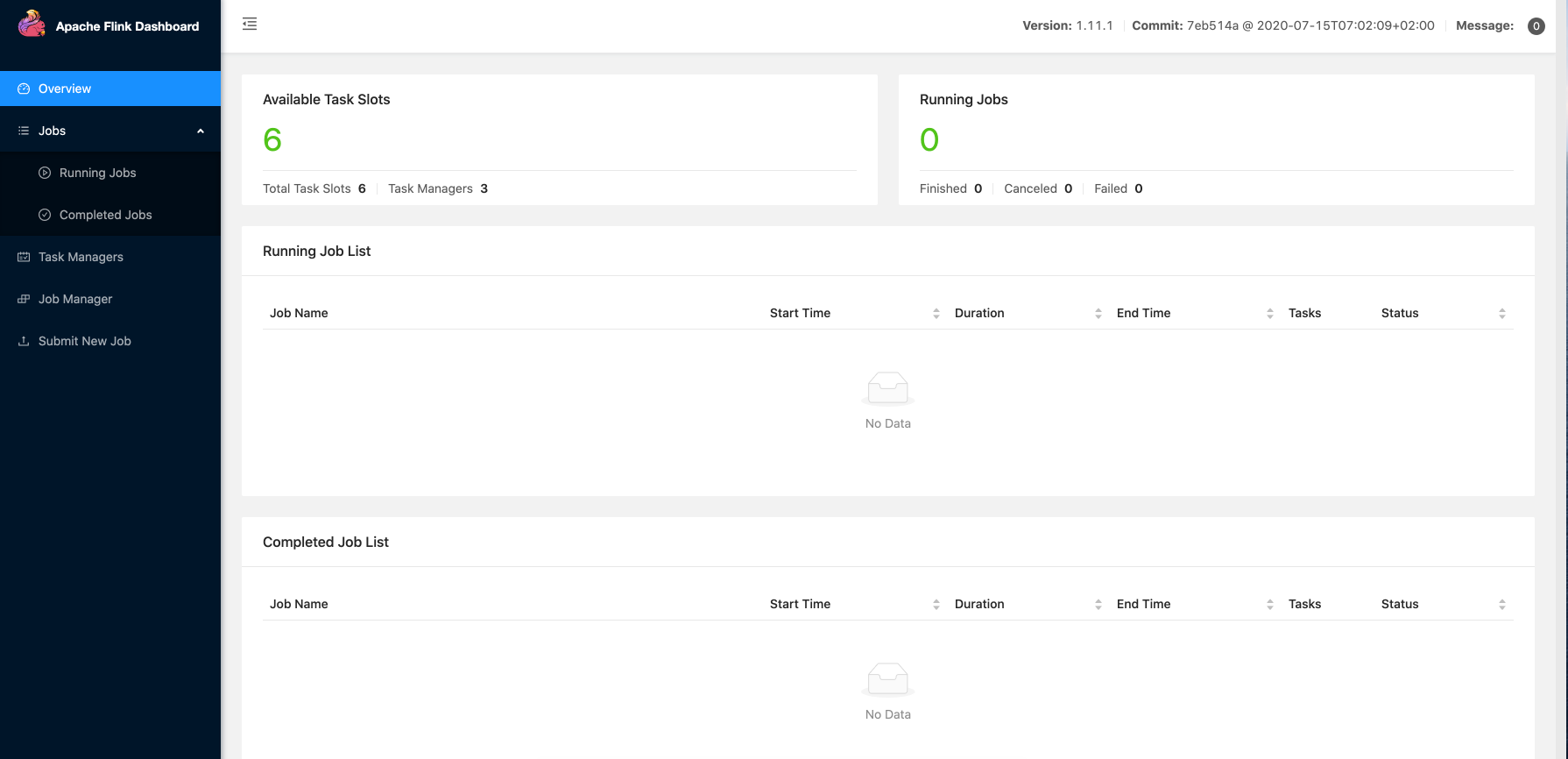1568x759 pixels.
Task: Go to Submit New Job
Action: pyautogui.click(x=84, y=341)
